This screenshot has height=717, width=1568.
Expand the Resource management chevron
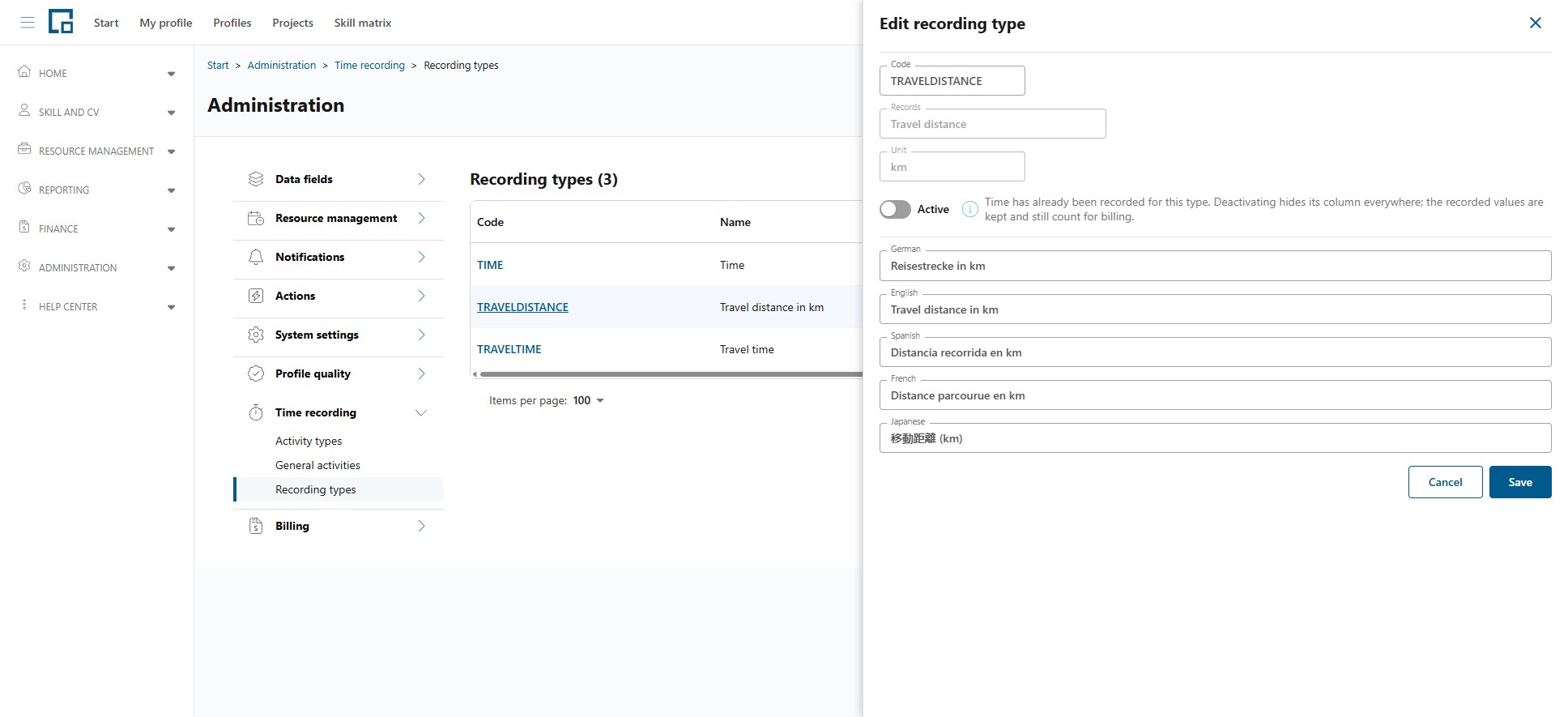pos(421,218)
